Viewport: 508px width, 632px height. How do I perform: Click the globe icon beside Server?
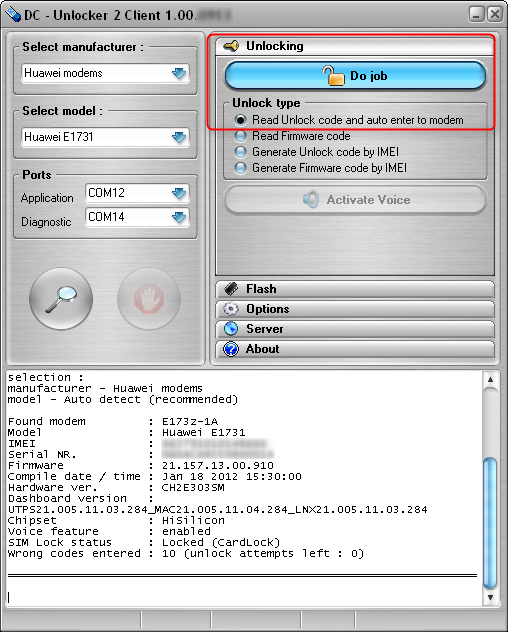click(x=231, y=328)
